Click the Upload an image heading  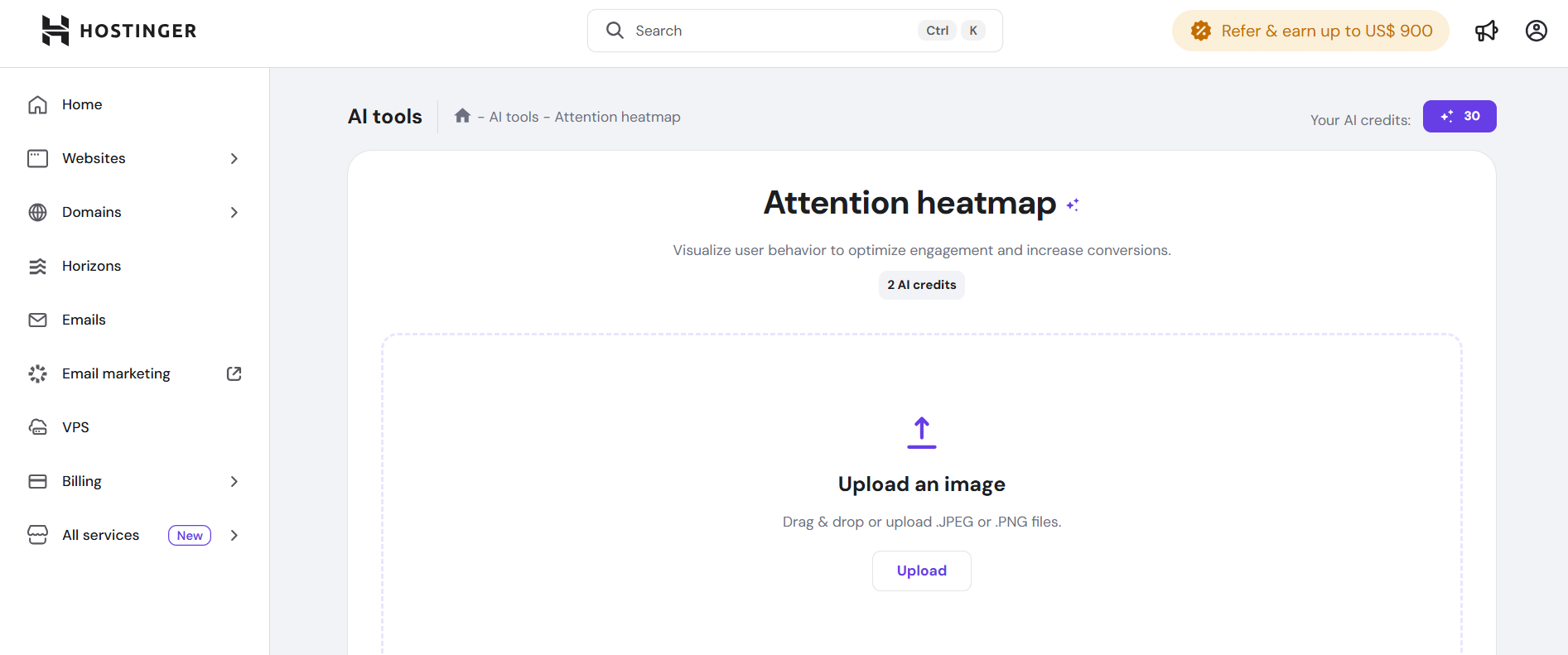point(922,484)
